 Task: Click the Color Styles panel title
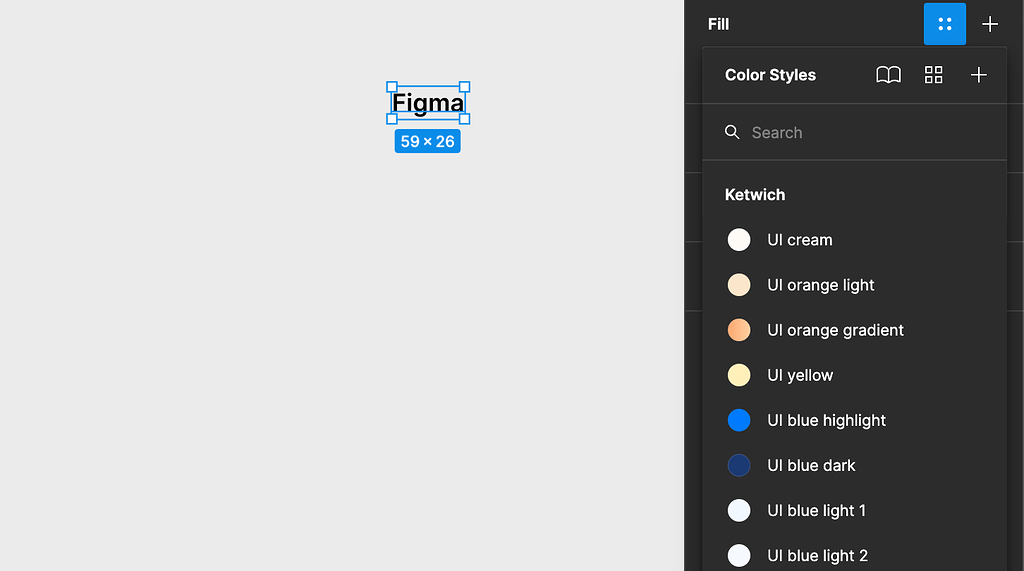pyautogui.click(x=770, y=75)
